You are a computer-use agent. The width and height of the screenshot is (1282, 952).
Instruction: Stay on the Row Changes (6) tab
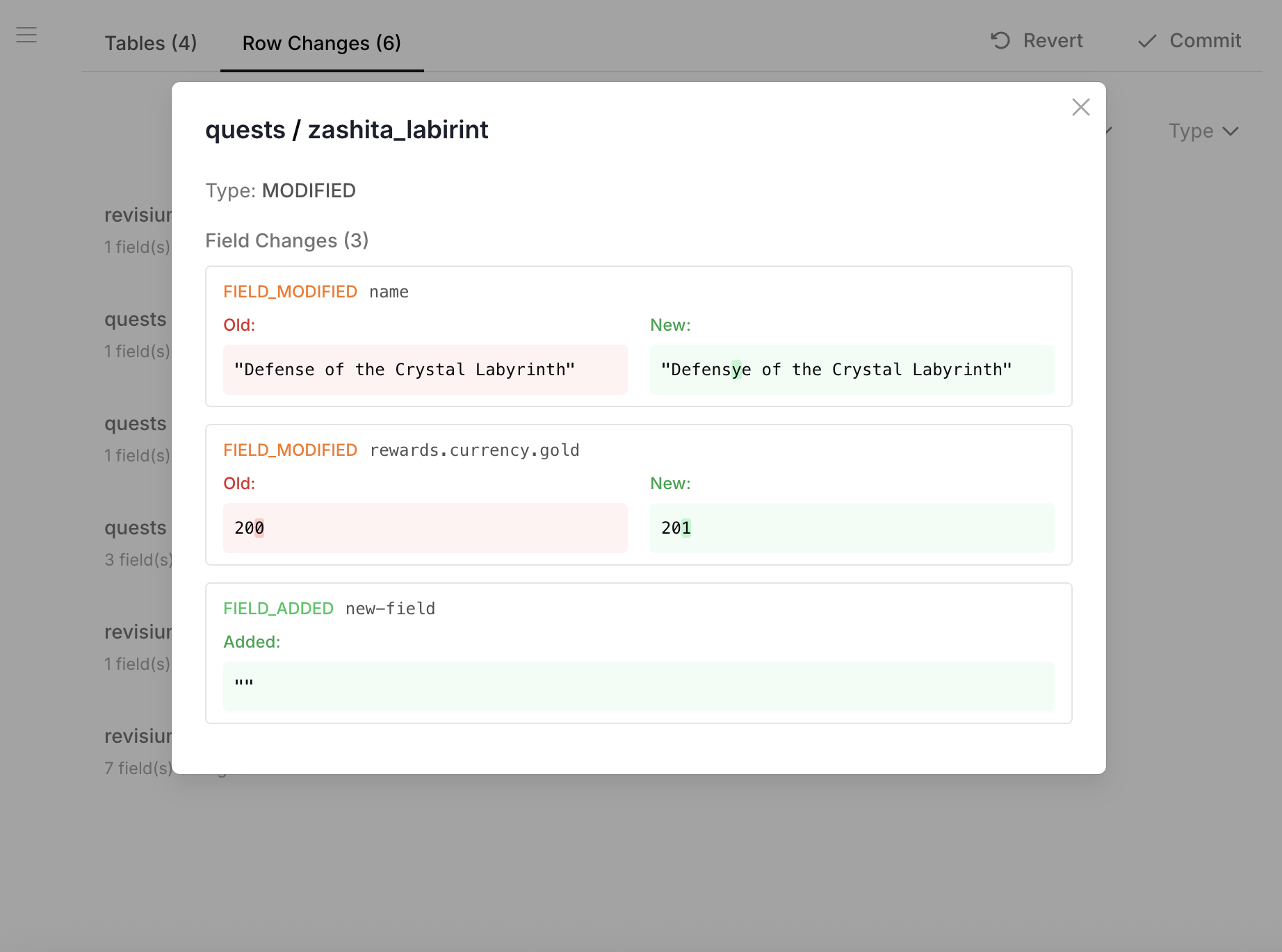point(321,43)
